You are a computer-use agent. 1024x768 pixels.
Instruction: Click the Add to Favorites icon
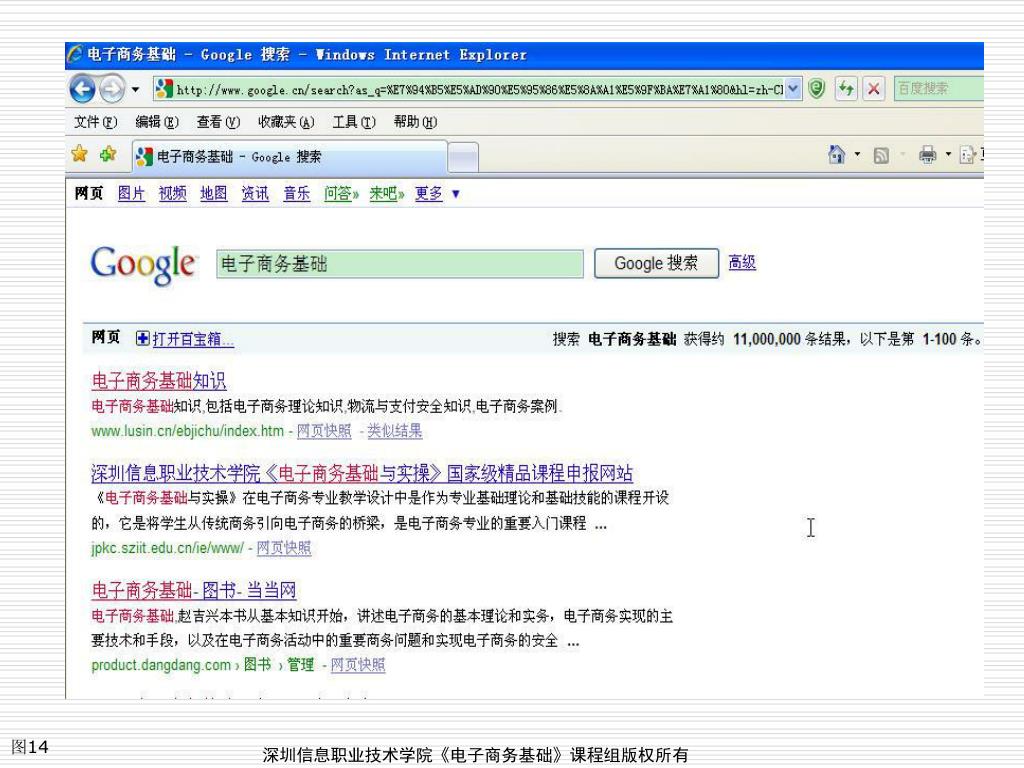[108, 154]
